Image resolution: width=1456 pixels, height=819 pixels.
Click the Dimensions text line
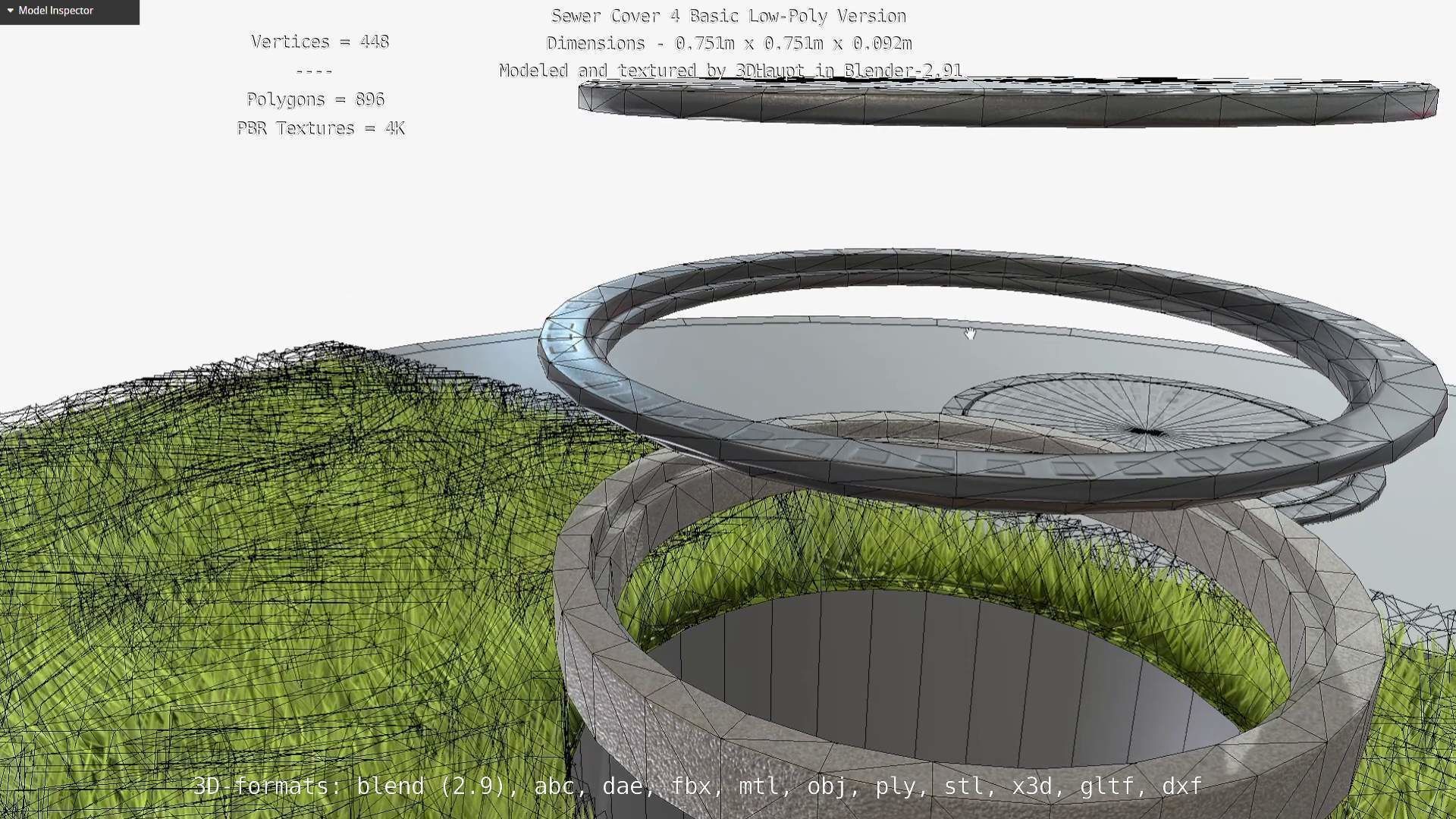point(728,43)
